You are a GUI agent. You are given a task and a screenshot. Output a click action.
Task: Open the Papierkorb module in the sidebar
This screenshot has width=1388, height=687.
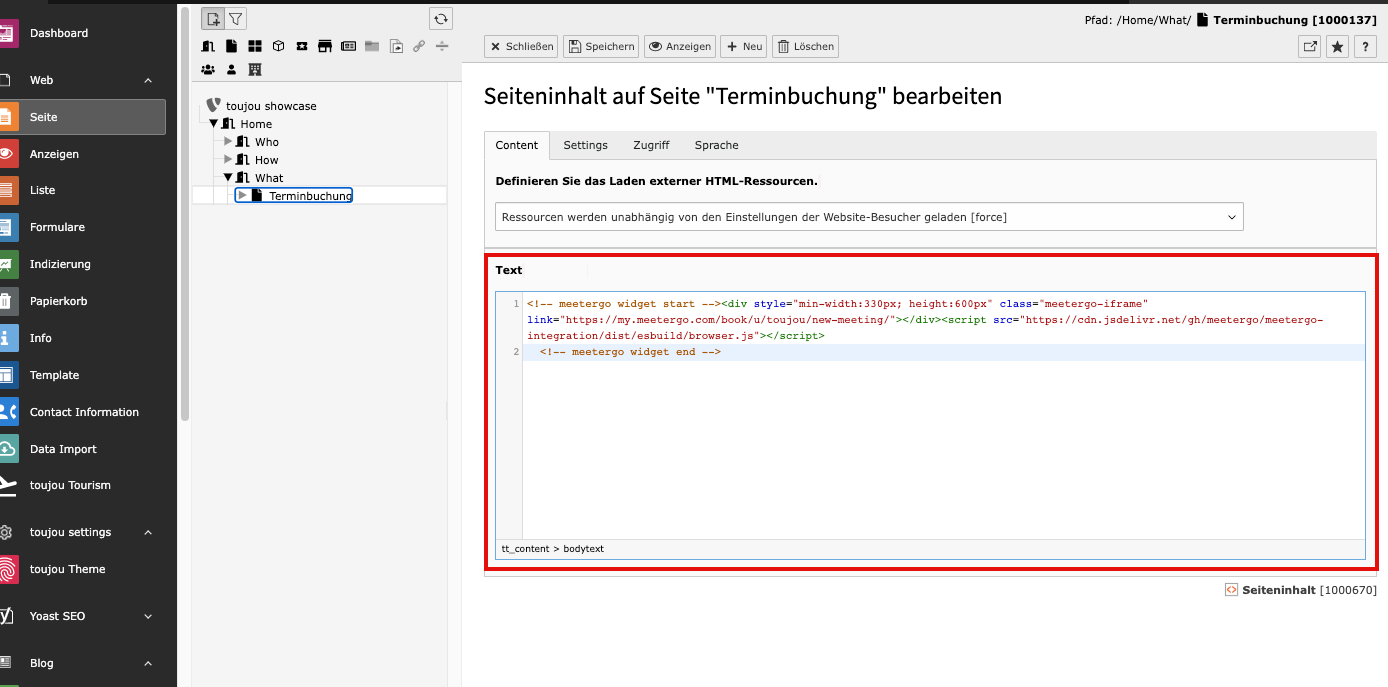pyautogui.click(x=58, y=301)
